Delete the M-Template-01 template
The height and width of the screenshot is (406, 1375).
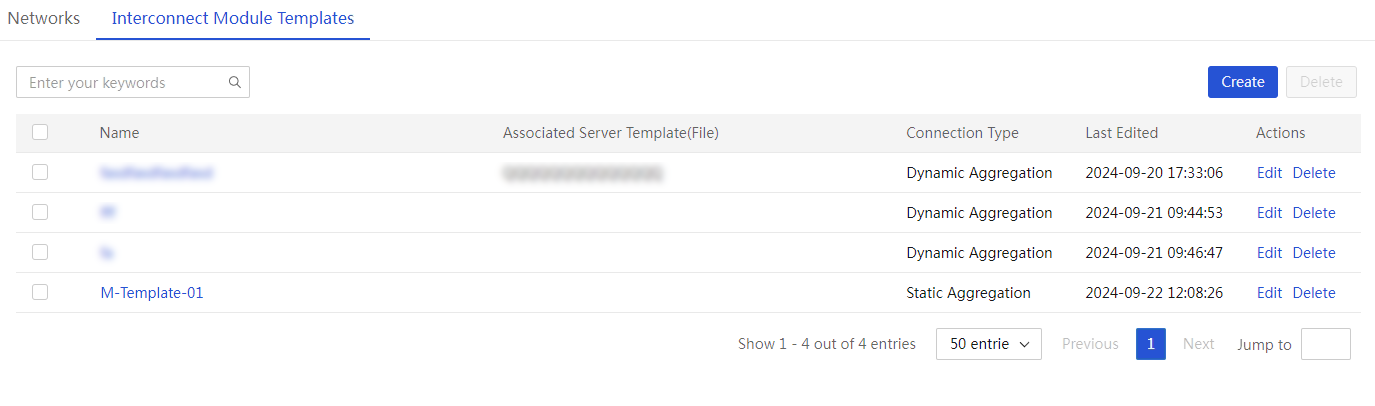tap(1314, 293)
